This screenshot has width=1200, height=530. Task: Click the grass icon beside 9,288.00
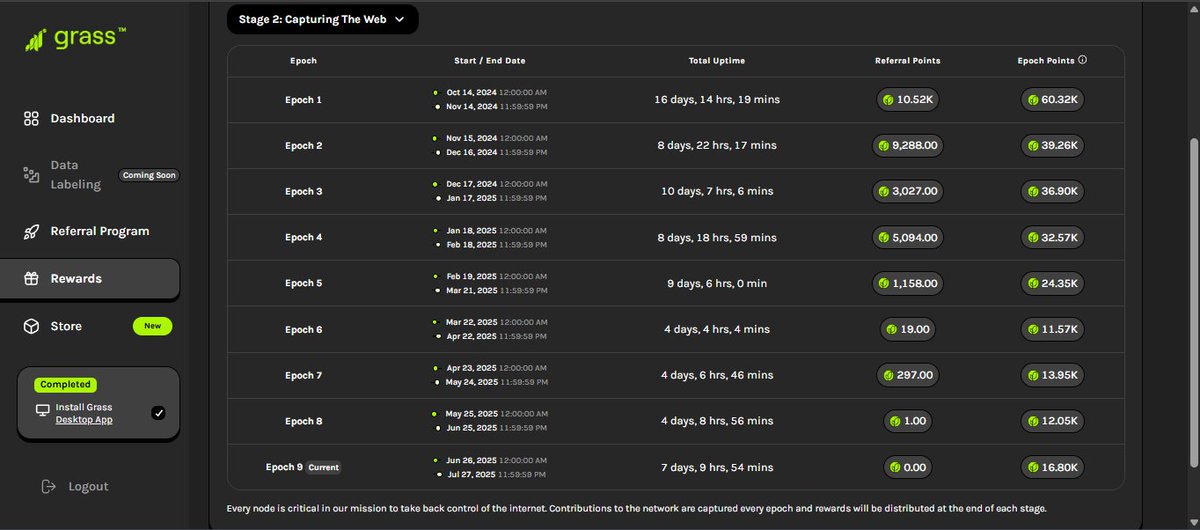coord(883,146)
